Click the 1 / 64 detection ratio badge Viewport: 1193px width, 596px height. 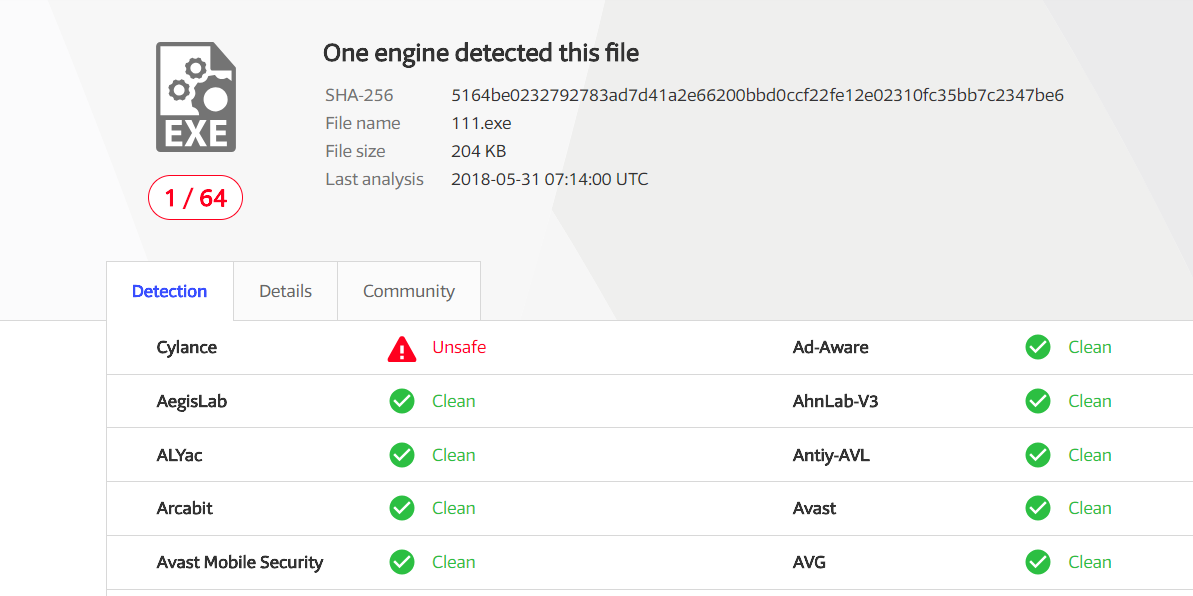(196, 198)
